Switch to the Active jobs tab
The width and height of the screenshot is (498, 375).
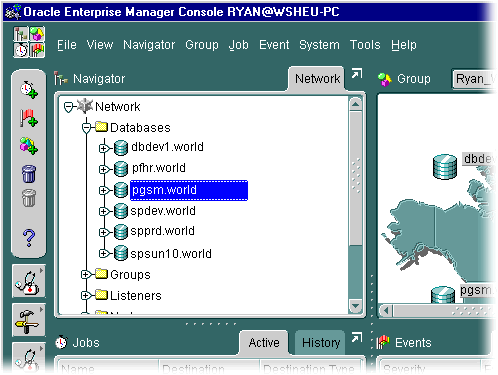[264, 343]
